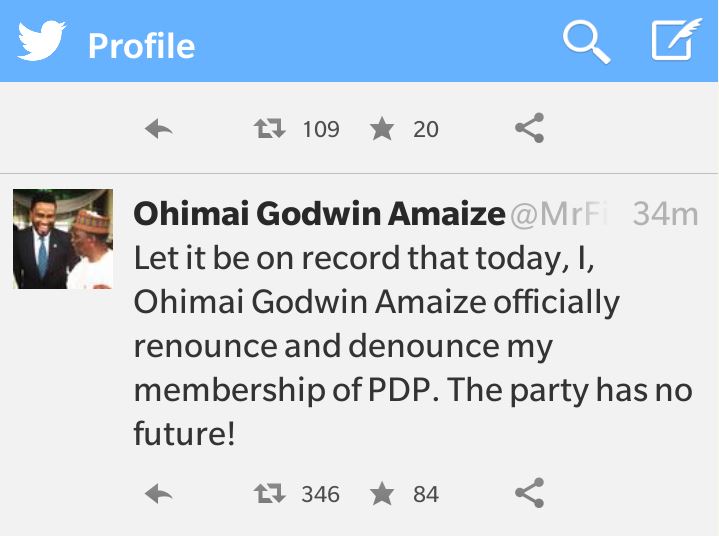Click the 84 favorites count number

[x=426, y=494]
